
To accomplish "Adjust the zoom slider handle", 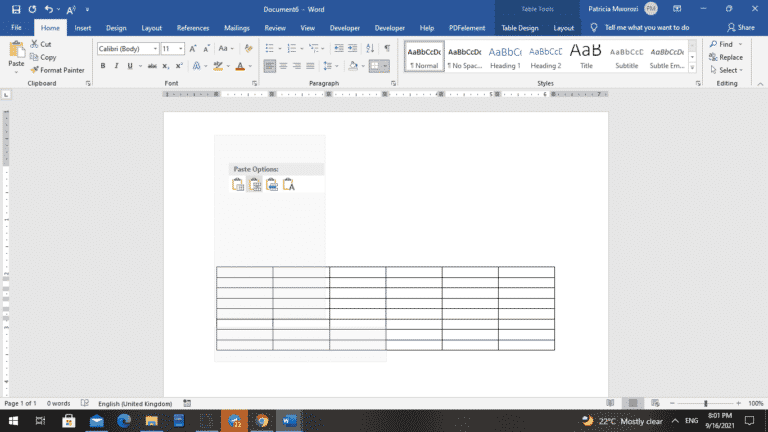I will 706,403.
